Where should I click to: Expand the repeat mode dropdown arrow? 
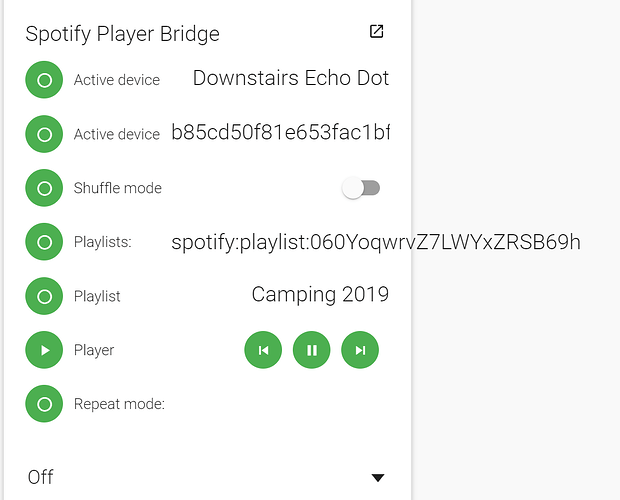[378, 478]
